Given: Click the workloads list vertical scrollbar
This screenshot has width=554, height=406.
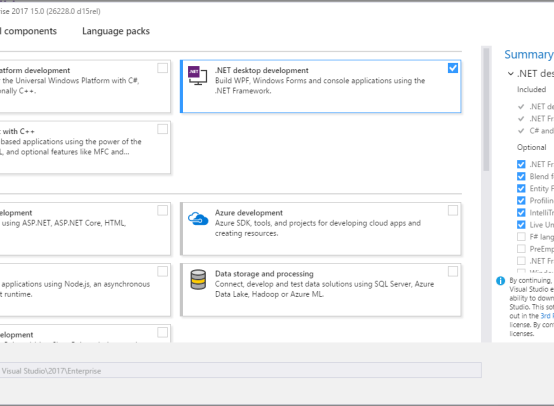Looking at the screenshot, I should (x=486, y=110).
